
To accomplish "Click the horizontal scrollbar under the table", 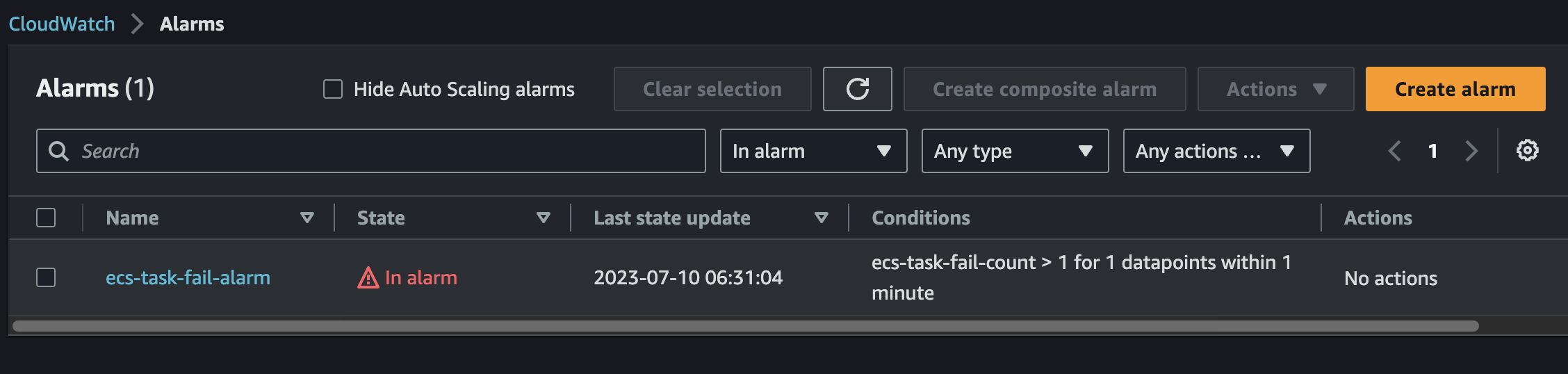I will click(745, 326).
